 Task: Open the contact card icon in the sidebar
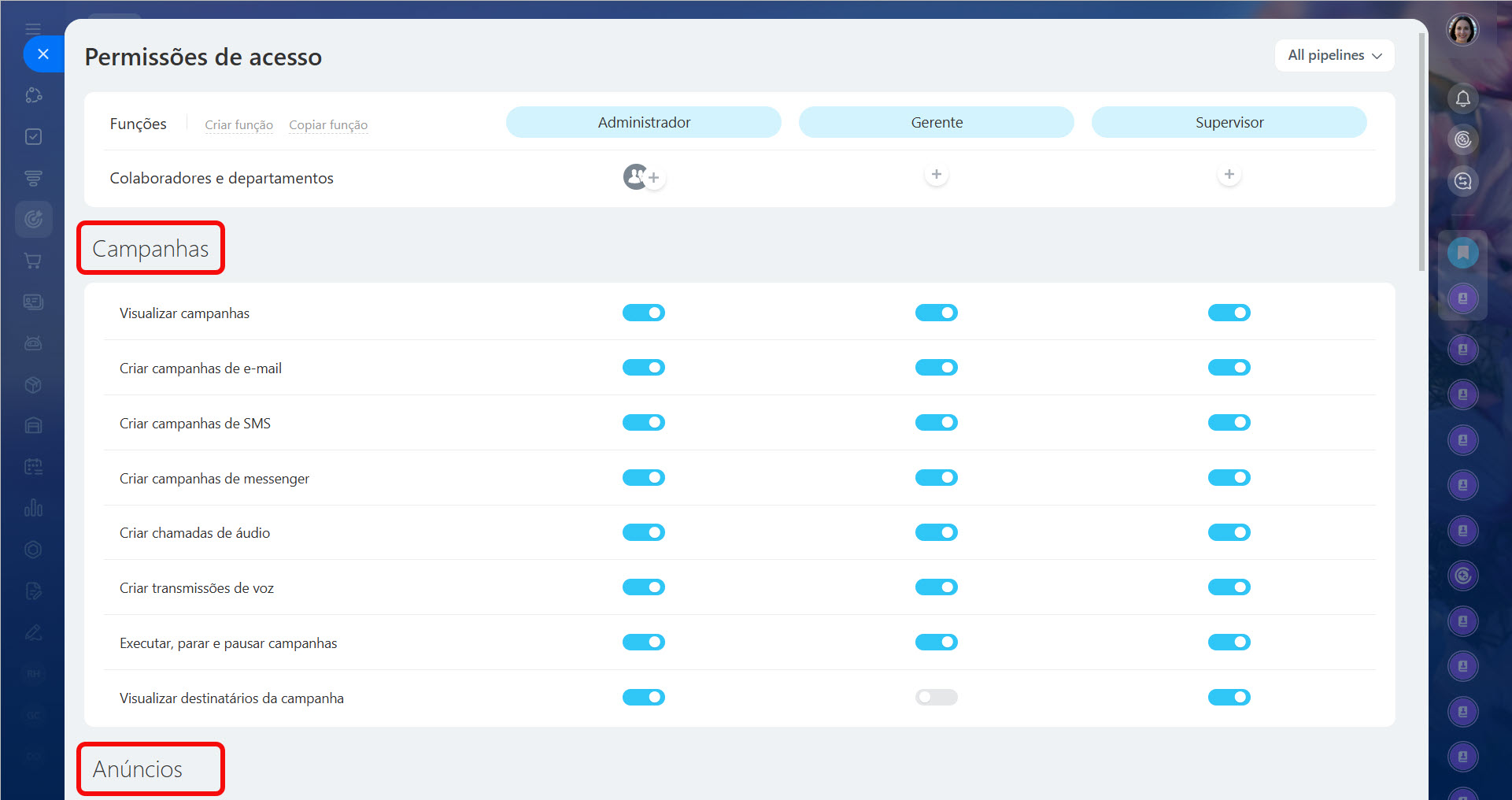[x=33, y=302]
